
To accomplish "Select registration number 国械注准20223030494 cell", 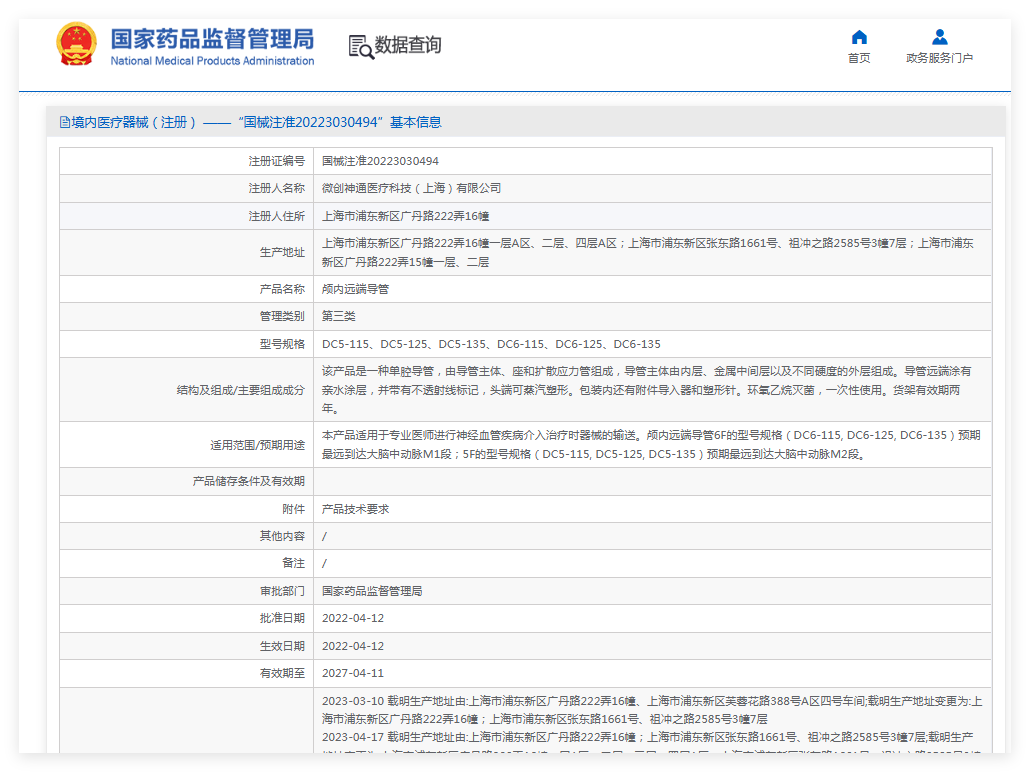I will 652,161.
